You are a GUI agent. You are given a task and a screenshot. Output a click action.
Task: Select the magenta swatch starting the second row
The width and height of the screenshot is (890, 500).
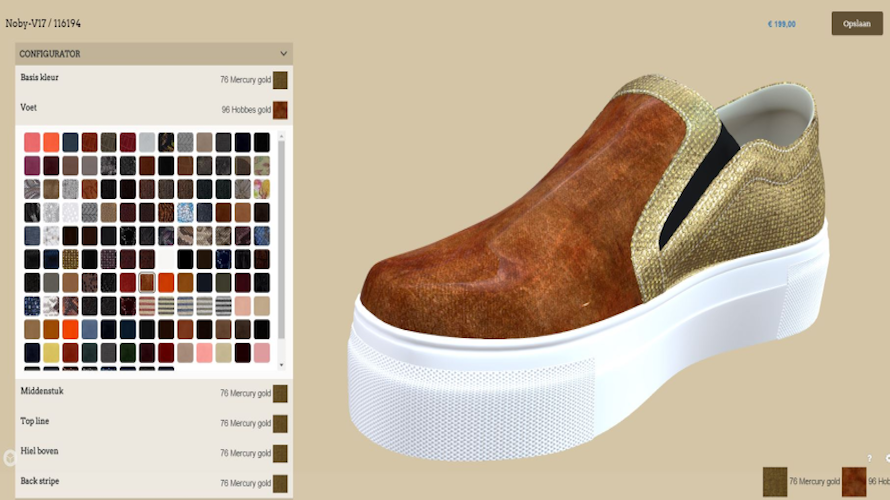pos(32,166)
